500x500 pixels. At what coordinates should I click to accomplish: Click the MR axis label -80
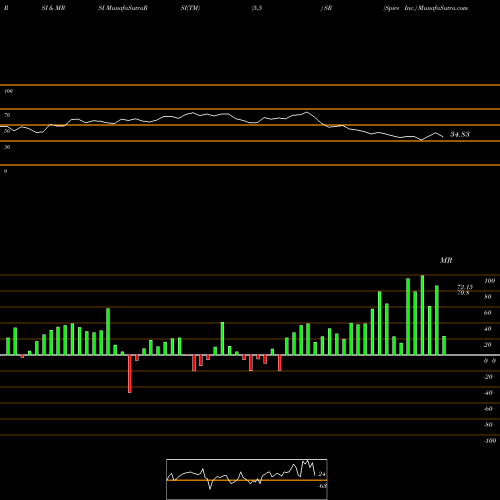click(x=488, y=425)
